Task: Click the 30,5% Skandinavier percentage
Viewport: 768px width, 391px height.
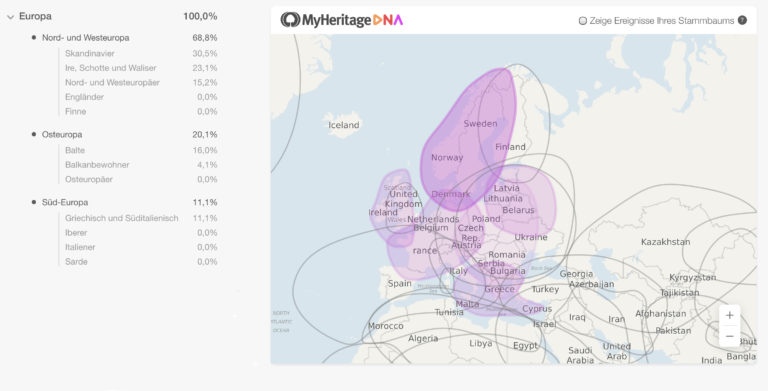Action: tap(205, 53)
